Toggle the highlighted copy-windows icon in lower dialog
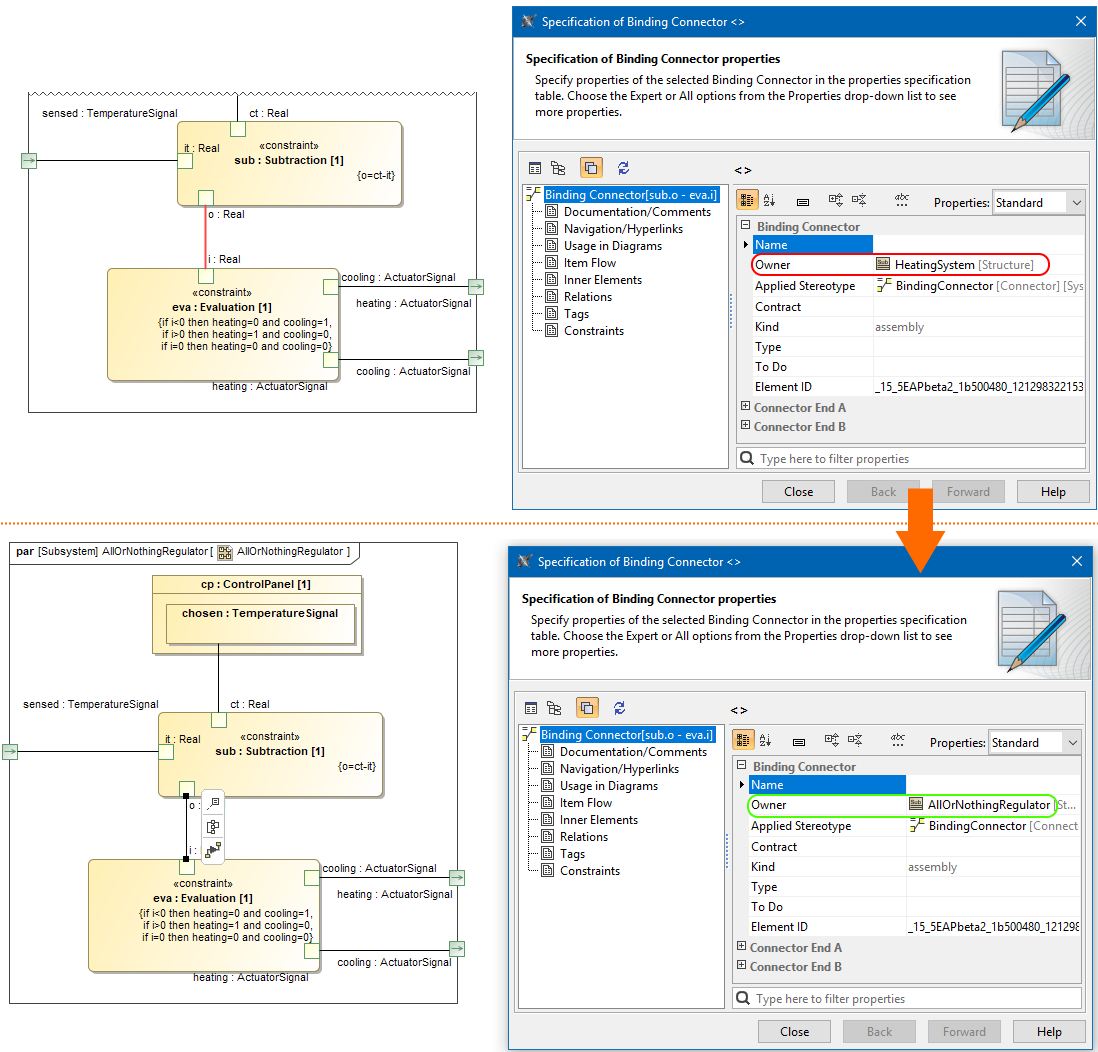The image size is (1098, 1052). [x=587, y=708]
